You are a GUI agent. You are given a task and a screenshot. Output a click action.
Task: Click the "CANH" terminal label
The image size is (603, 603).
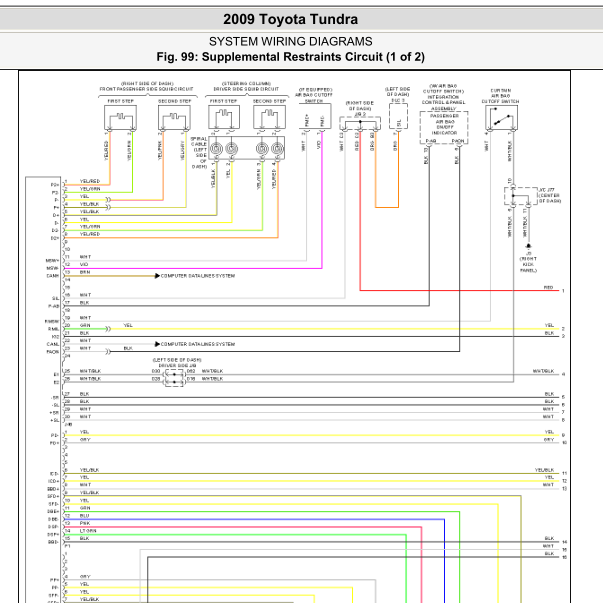pyautogui.click(x=53, y=276)
